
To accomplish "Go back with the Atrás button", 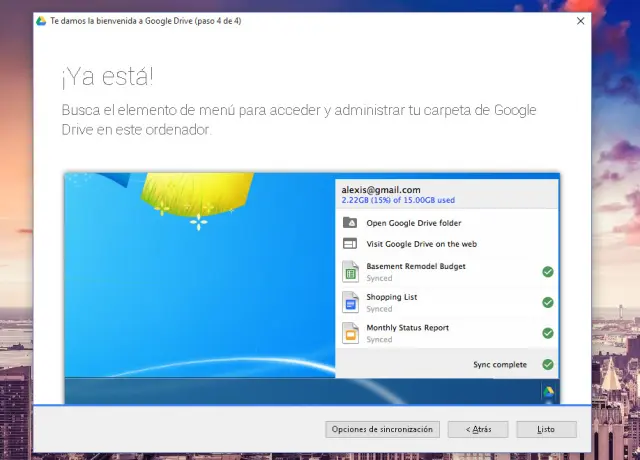I will (477, 429).
